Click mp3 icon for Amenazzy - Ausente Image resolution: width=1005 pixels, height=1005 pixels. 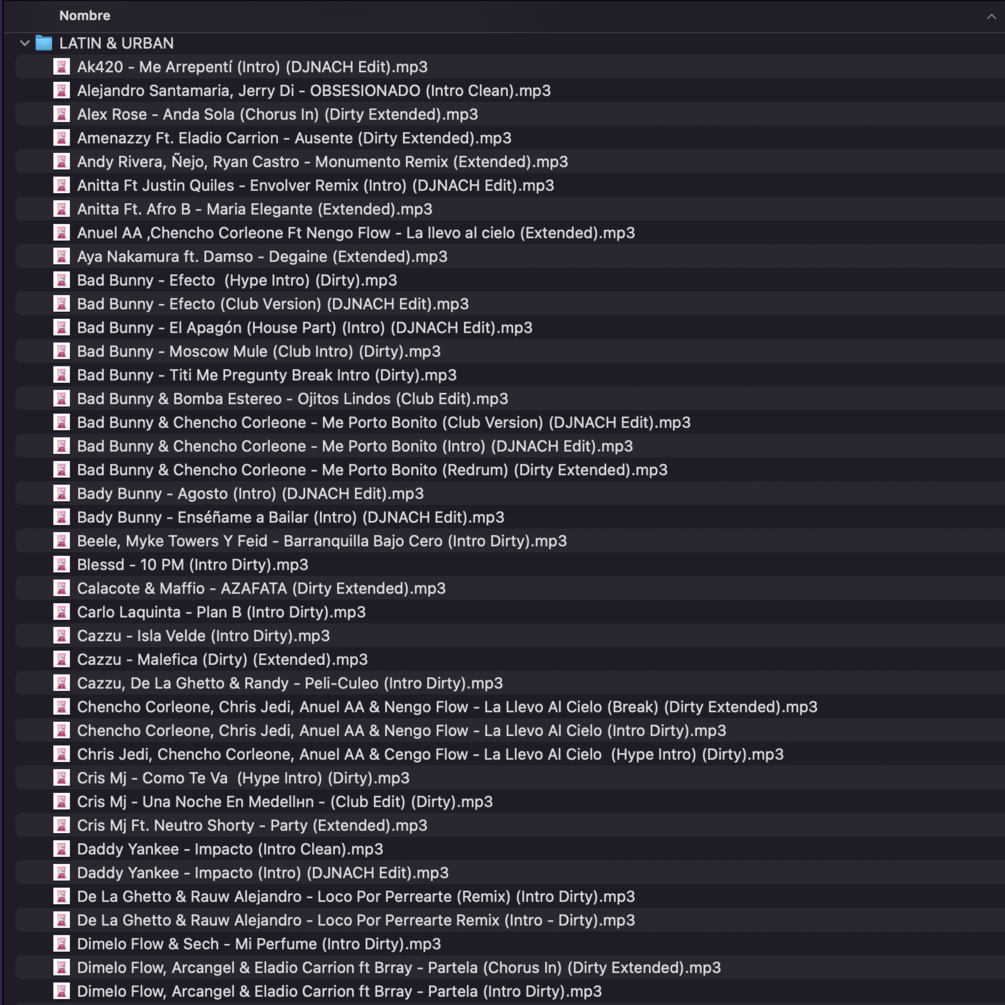coord(62,138)
